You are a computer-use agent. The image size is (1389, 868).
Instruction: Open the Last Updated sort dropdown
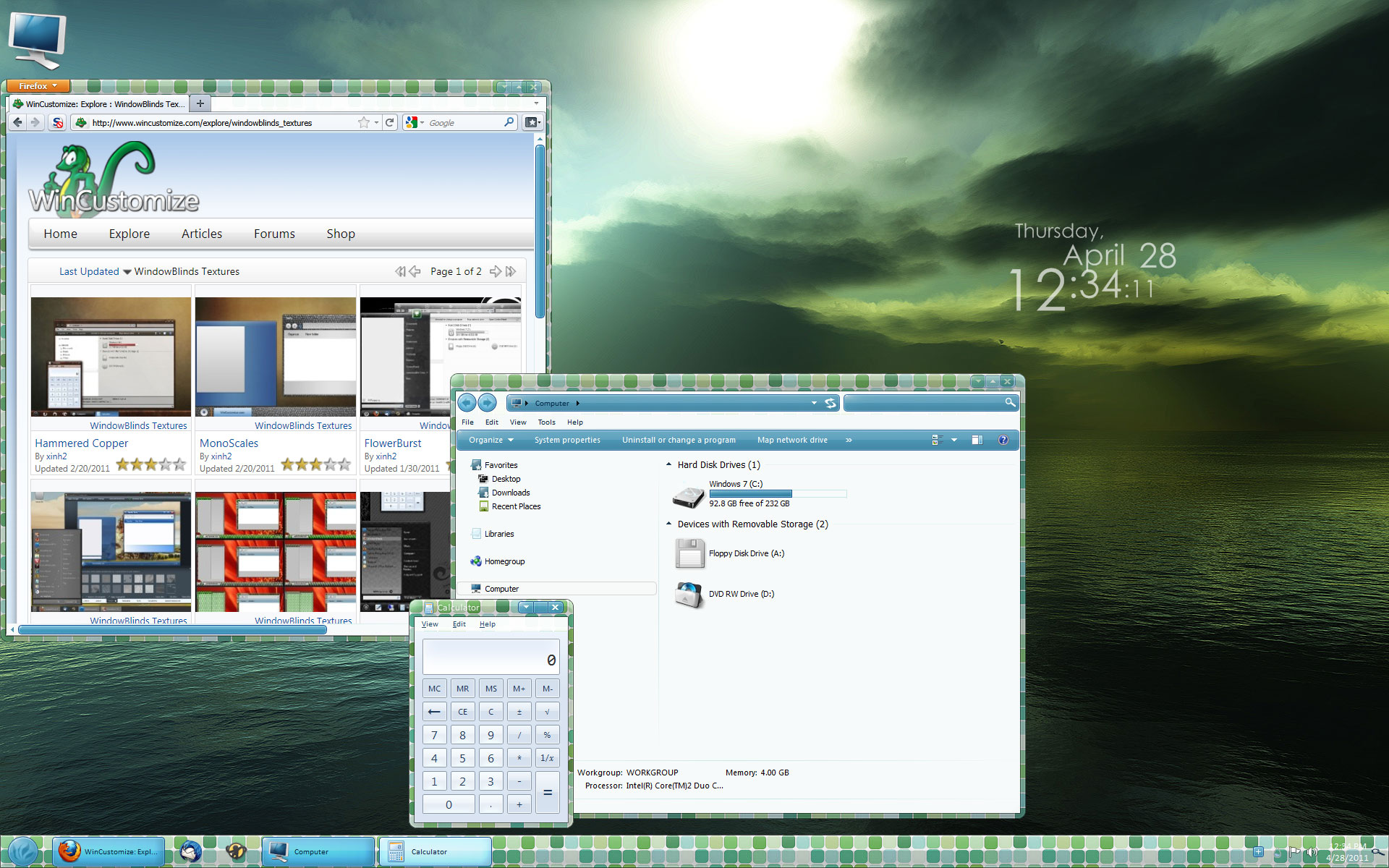click(x=95, y=271)
